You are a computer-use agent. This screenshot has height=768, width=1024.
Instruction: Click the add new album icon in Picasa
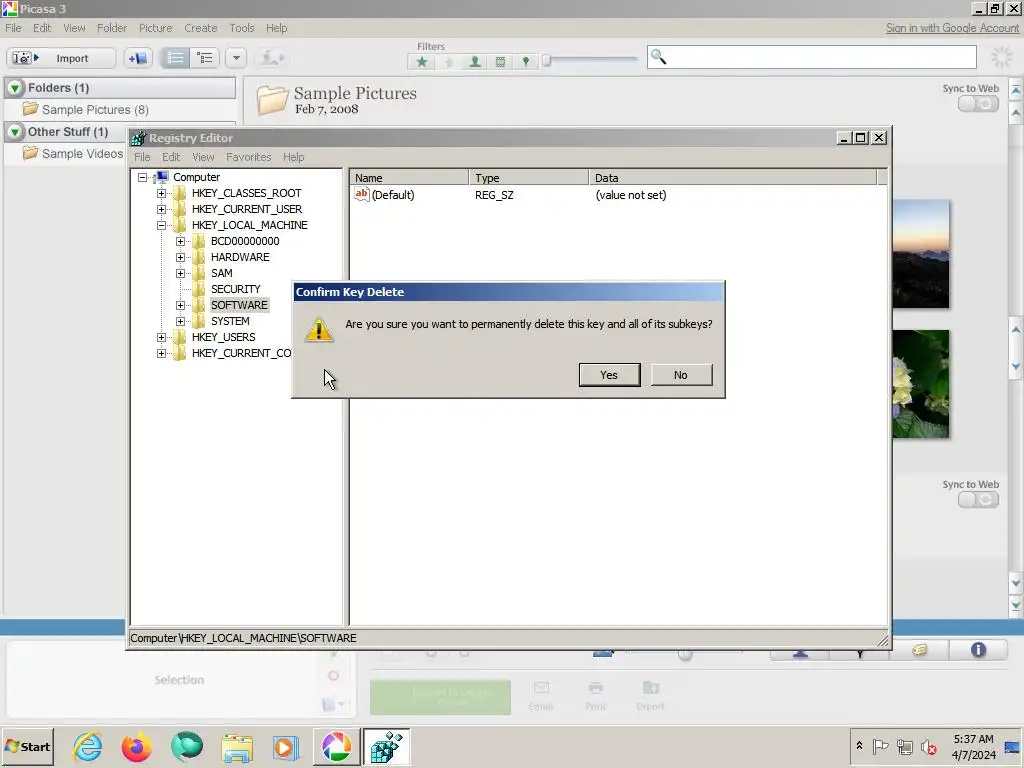coord(138,58)
